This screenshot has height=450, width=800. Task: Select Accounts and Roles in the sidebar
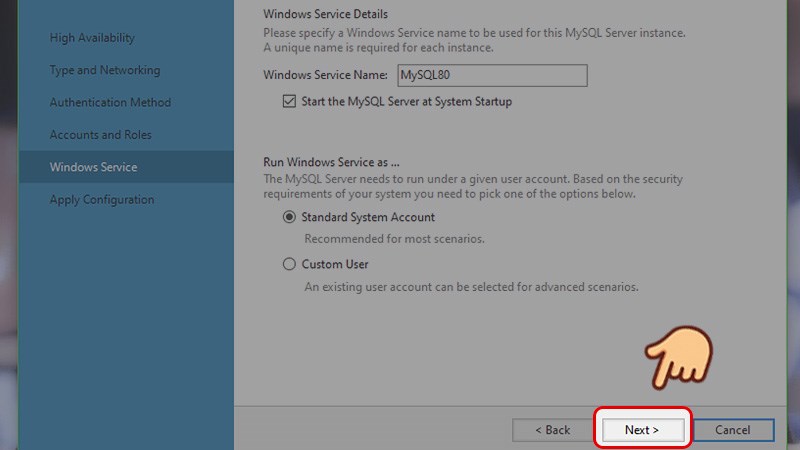101,135
